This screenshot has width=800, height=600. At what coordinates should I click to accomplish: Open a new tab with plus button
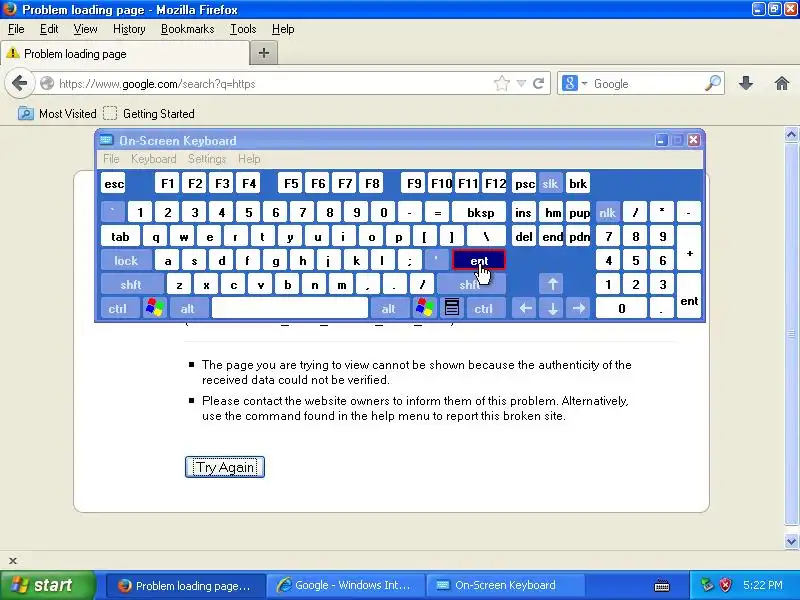pyautogui.click(x=264, y=53)
